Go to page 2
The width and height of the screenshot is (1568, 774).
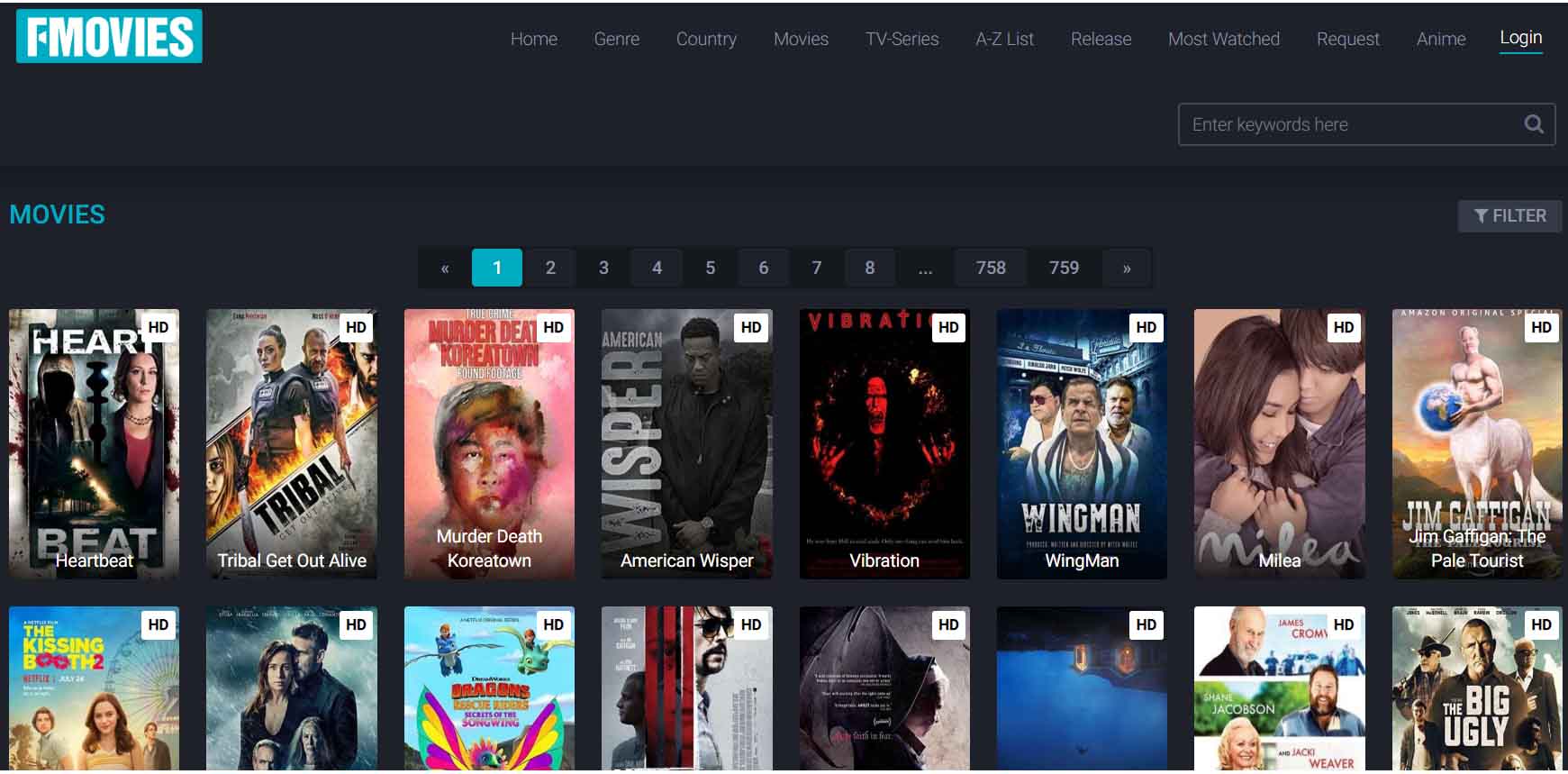point(550,268)
